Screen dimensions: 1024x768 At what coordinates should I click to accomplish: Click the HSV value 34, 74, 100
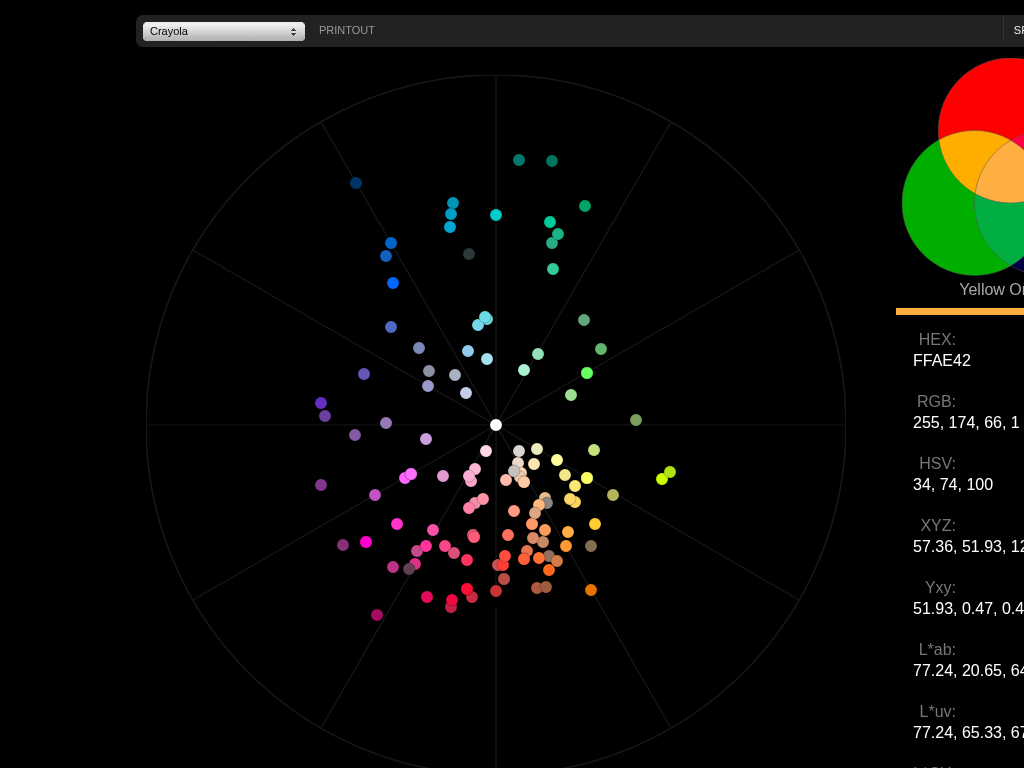click(x=953, y=485)
